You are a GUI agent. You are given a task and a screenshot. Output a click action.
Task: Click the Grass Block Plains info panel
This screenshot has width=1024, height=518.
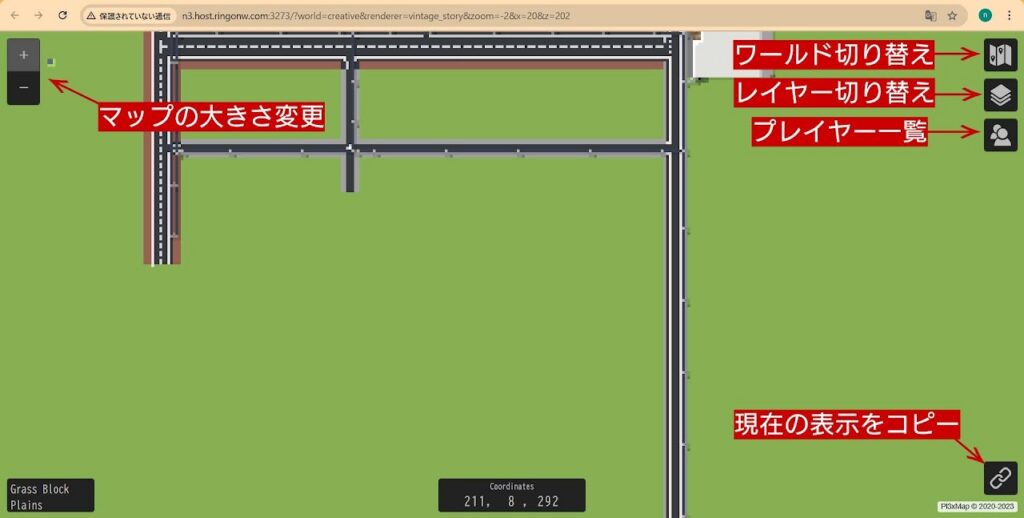click(x=50, y=496)
